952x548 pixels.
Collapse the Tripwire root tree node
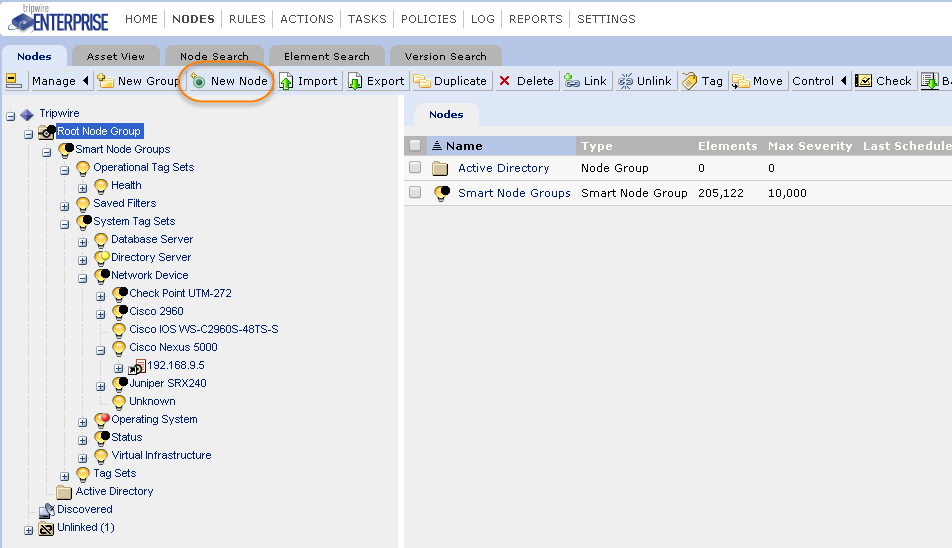pyautogui.click(x=10, y=116)
